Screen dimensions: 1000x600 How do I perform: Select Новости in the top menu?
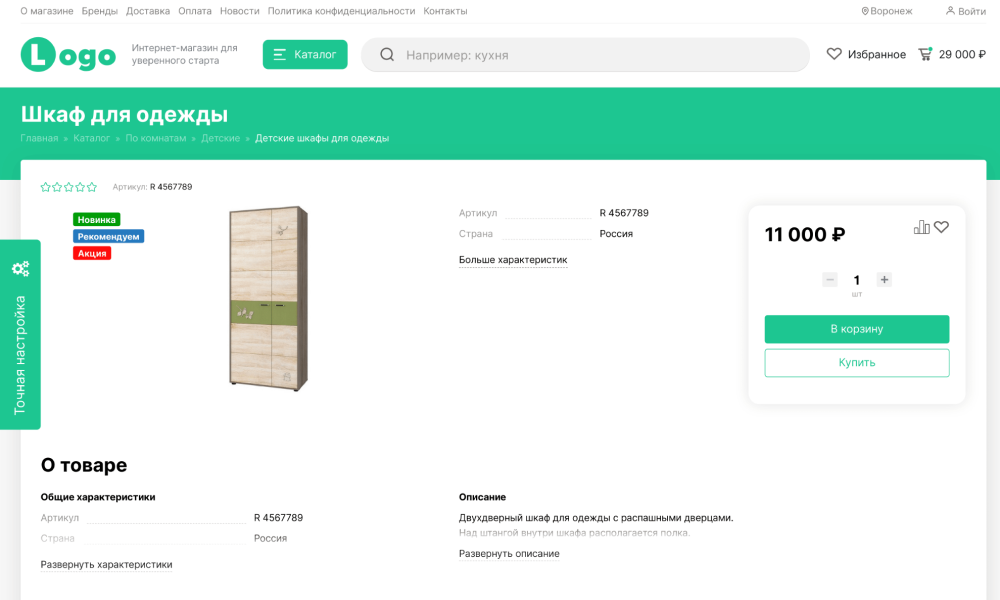237,11
